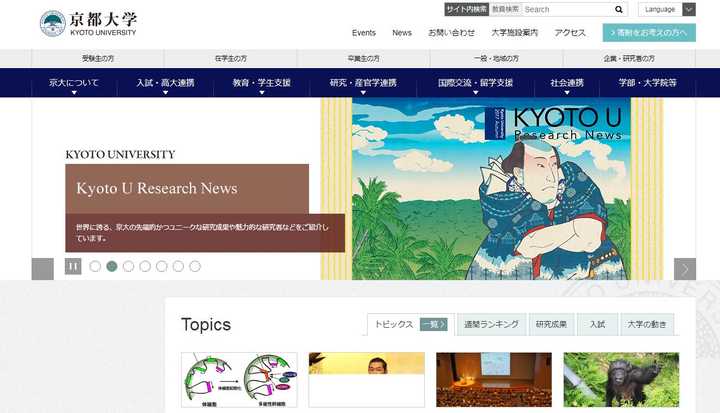Click the teal 寄附 donation button

[649, 33]
